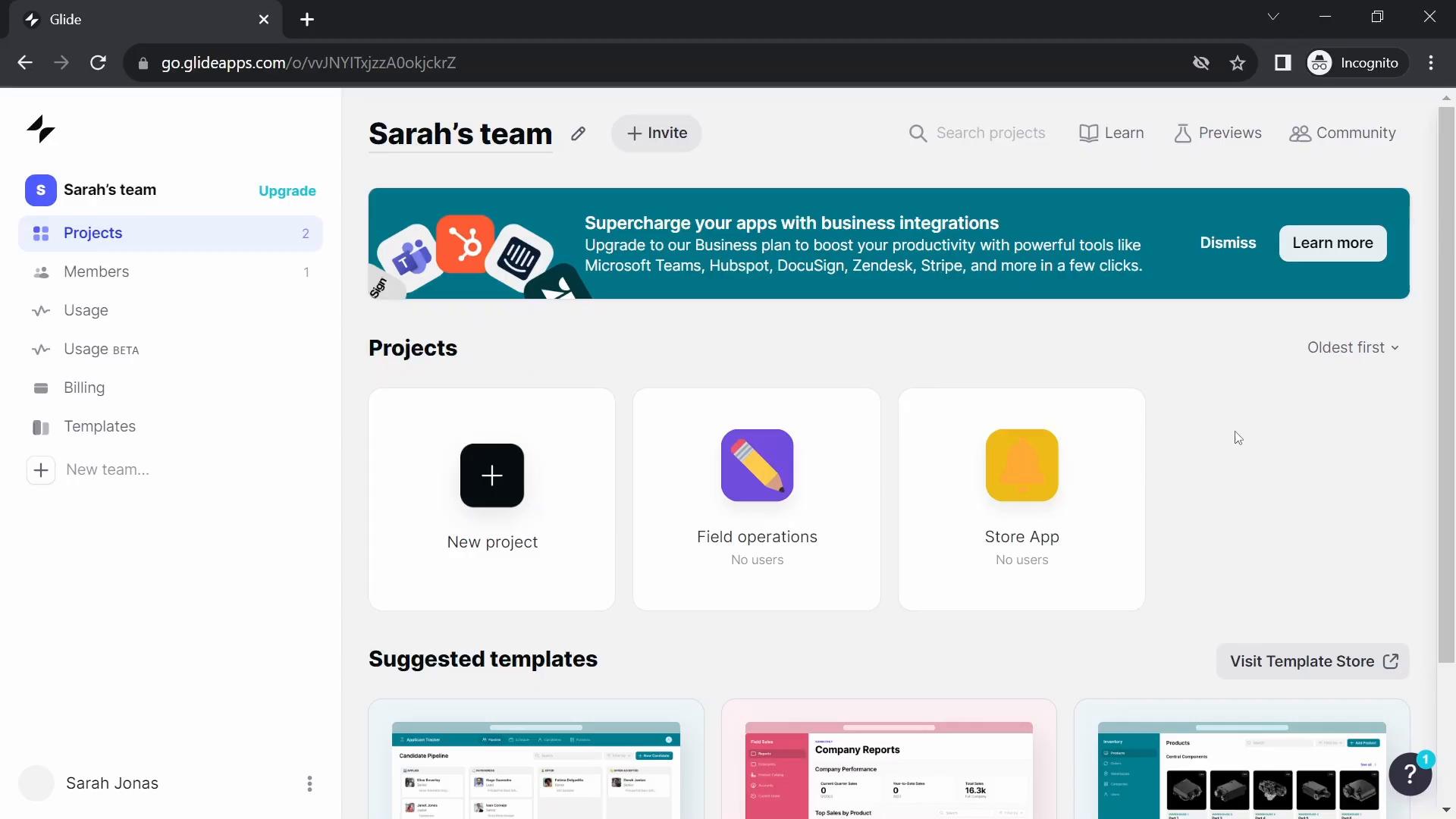The image size is (1456, 819).
Task: Click the Members sidebar icon
Action: (41, 271)
